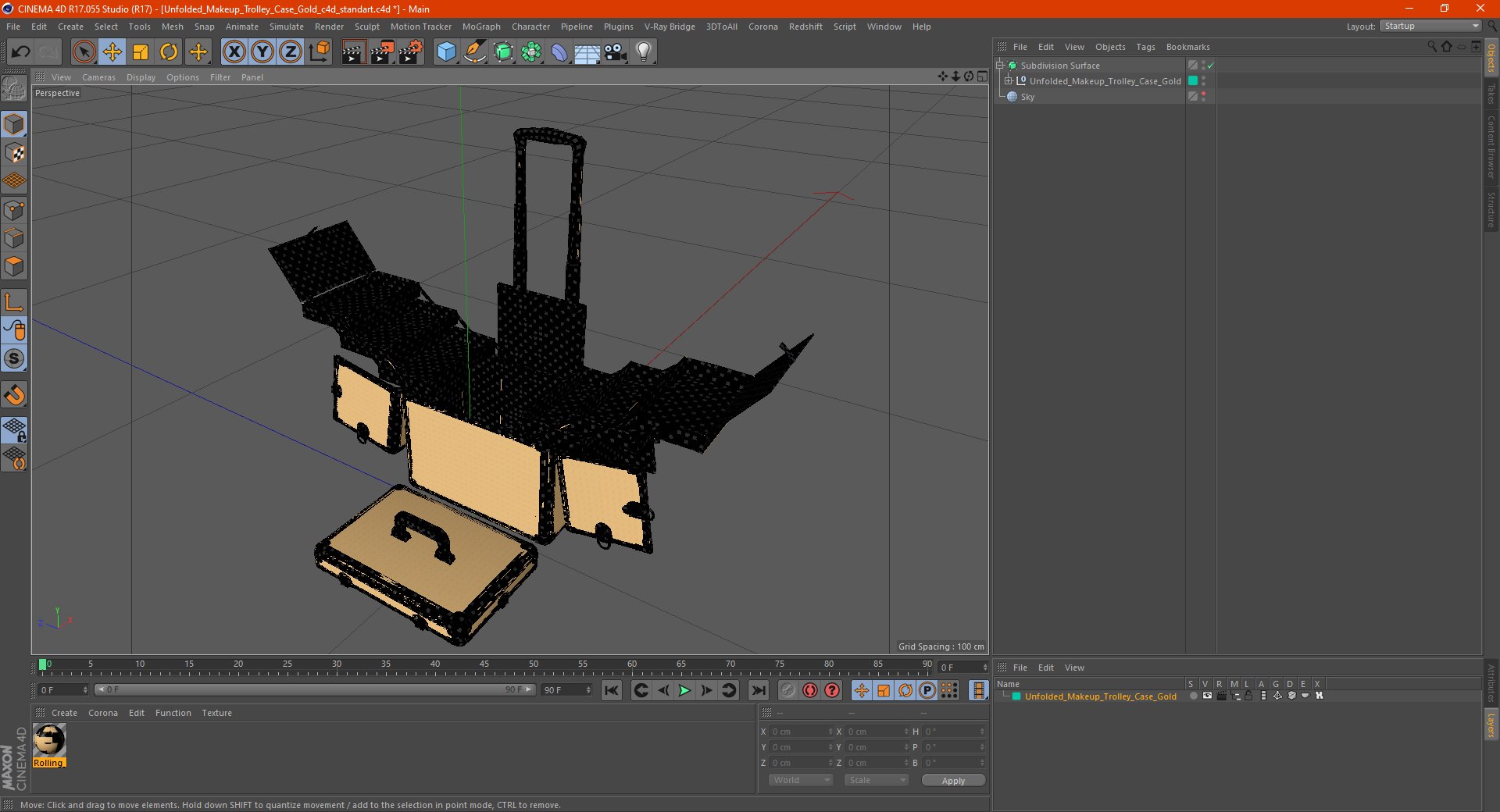Screen dimensions: 1500x812
Task: Enable Polygons mode in the left sidebar
Action: point(14,266)
